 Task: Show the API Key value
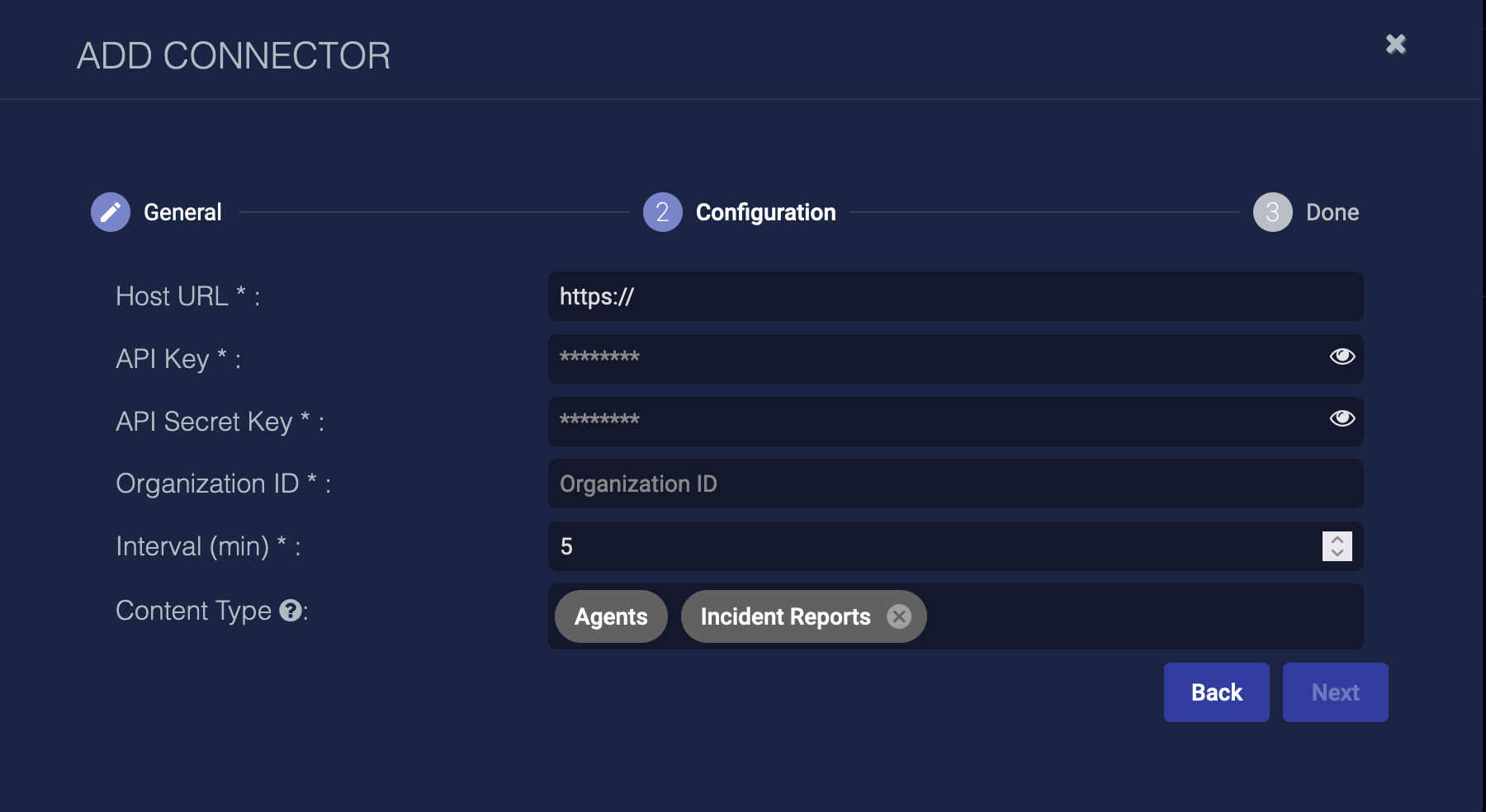[x=1342, y=356]
